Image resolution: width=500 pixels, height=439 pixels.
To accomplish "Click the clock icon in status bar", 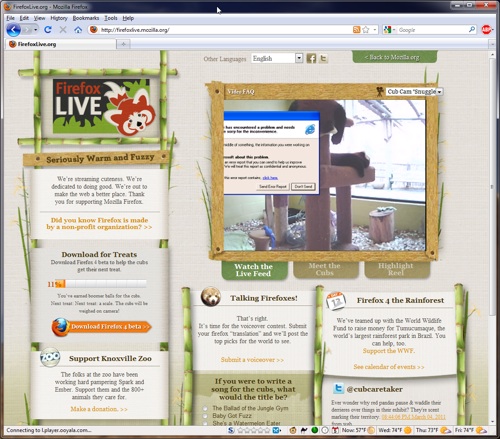I will 325,430.
